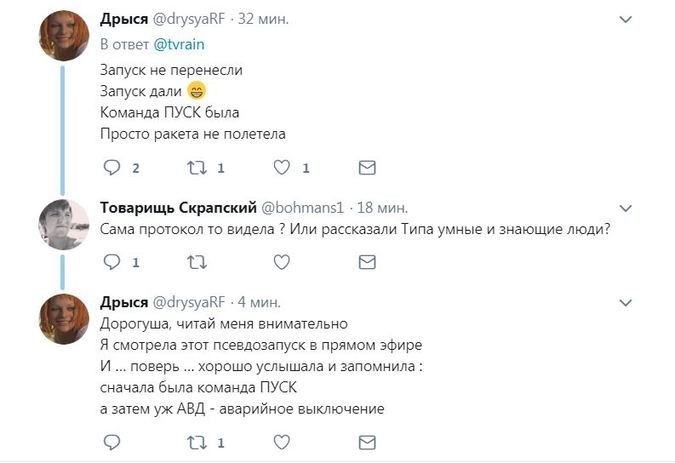Like the last Дрыся tweet
This screenshot has width=675, height=463.
click(x=281, y=441)
